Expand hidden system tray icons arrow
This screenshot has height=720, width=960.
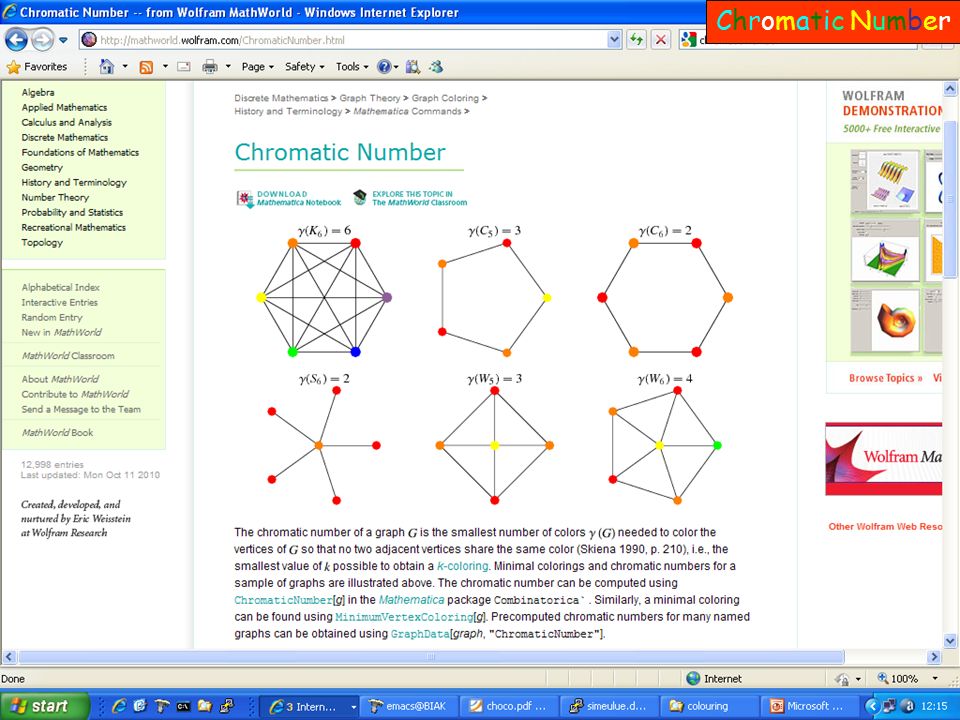(871, 706)
